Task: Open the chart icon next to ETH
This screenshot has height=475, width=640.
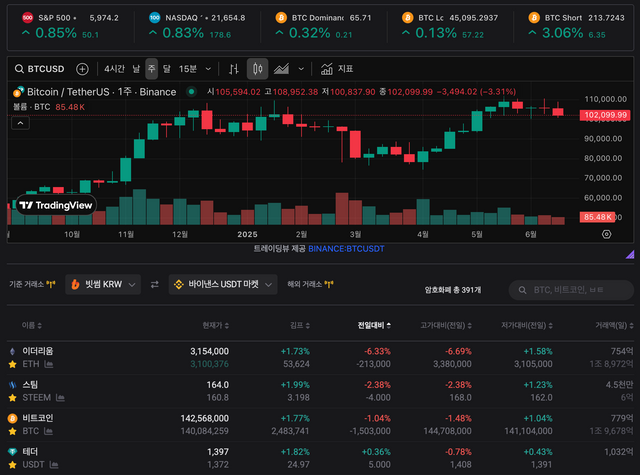Action: (49, 364)
